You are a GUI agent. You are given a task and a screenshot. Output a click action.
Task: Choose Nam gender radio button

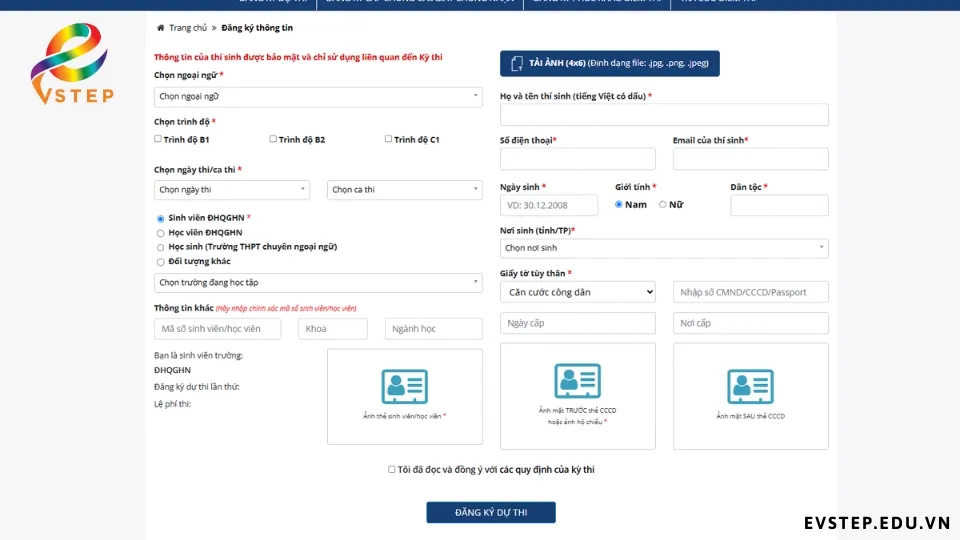click(618, 204)
